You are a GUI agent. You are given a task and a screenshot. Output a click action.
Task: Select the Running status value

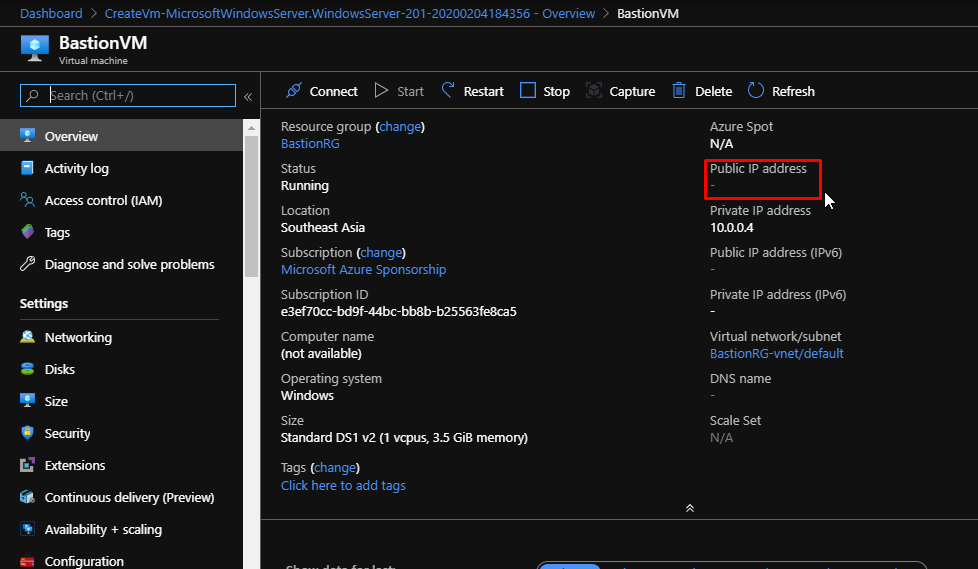click(x=304, y=185)
